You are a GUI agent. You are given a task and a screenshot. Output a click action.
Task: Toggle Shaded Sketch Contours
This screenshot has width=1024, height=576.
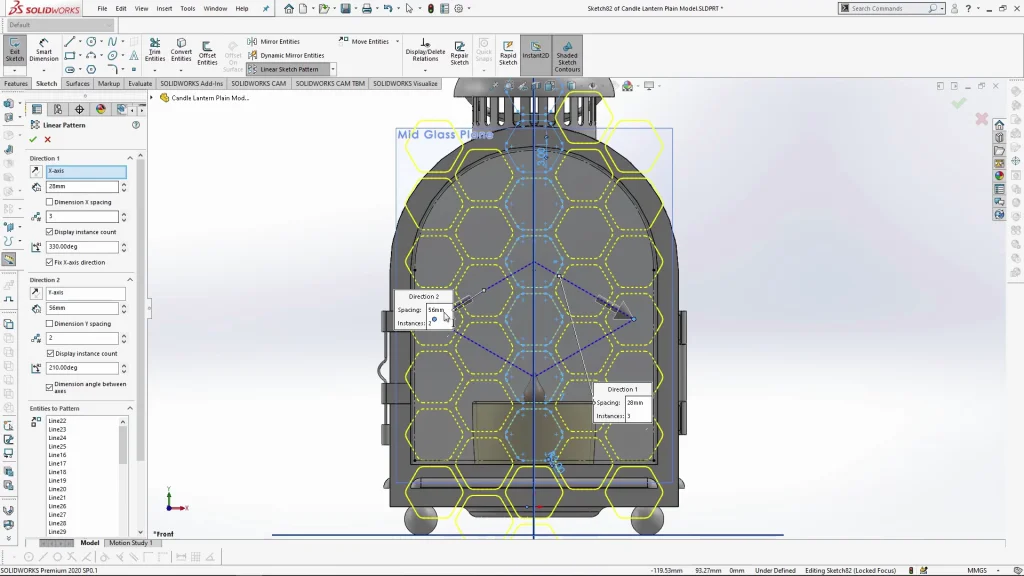pos(567,55)
